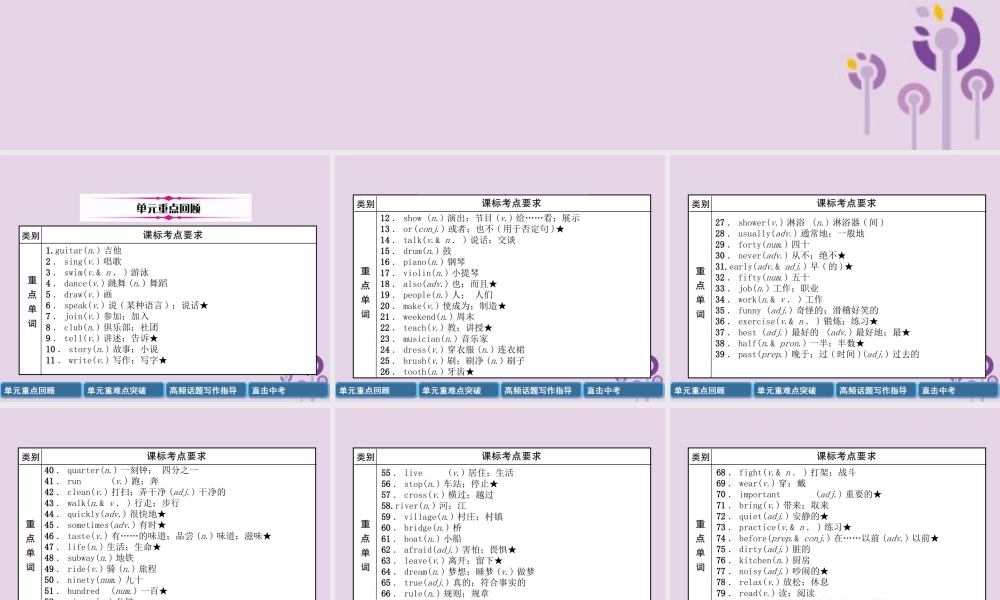Viewport: 1000px width, 600px height.
Task: Select row 35 funny(adj.) entry
Action: tap(797, 311)
